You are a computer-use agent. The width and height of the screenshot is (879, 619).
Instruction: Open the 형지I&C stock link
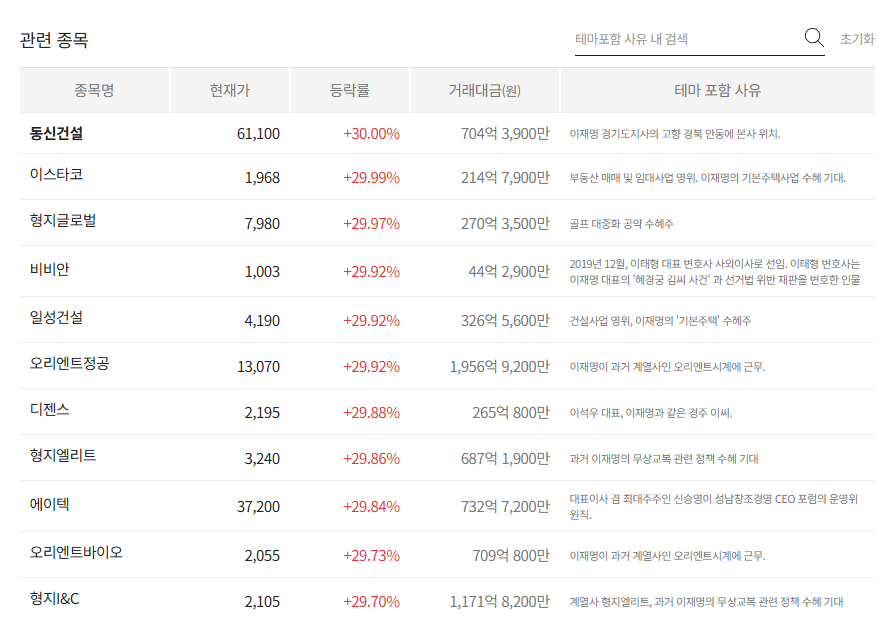click(54, 598)
